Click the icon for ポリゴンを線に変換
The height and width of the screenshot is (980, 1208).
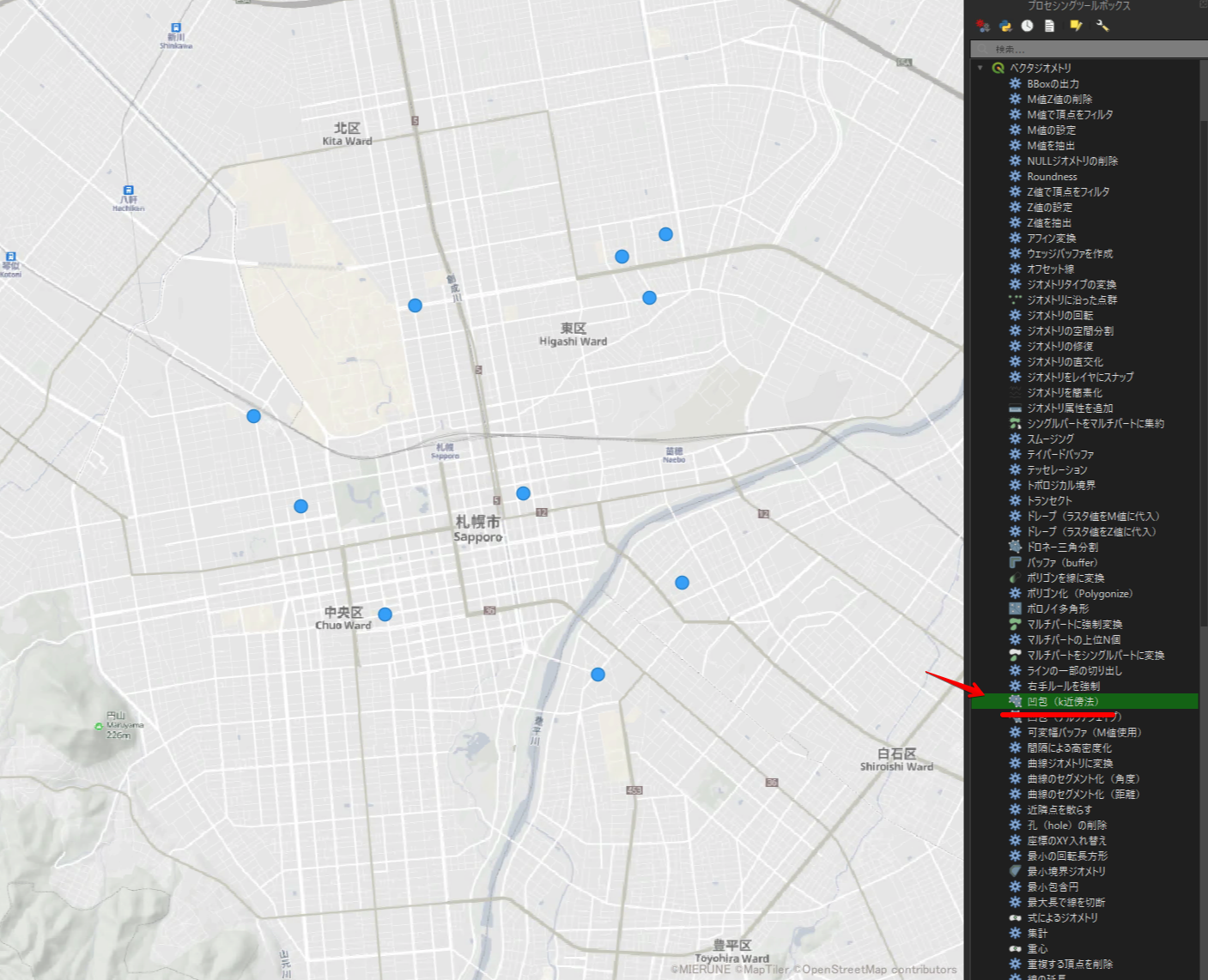(1015, 578)
